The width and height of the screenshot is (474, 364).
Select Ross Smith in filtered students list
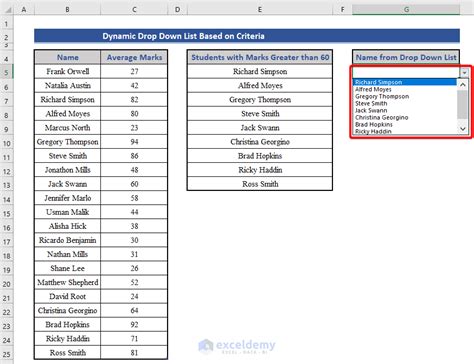coord(260,184)
